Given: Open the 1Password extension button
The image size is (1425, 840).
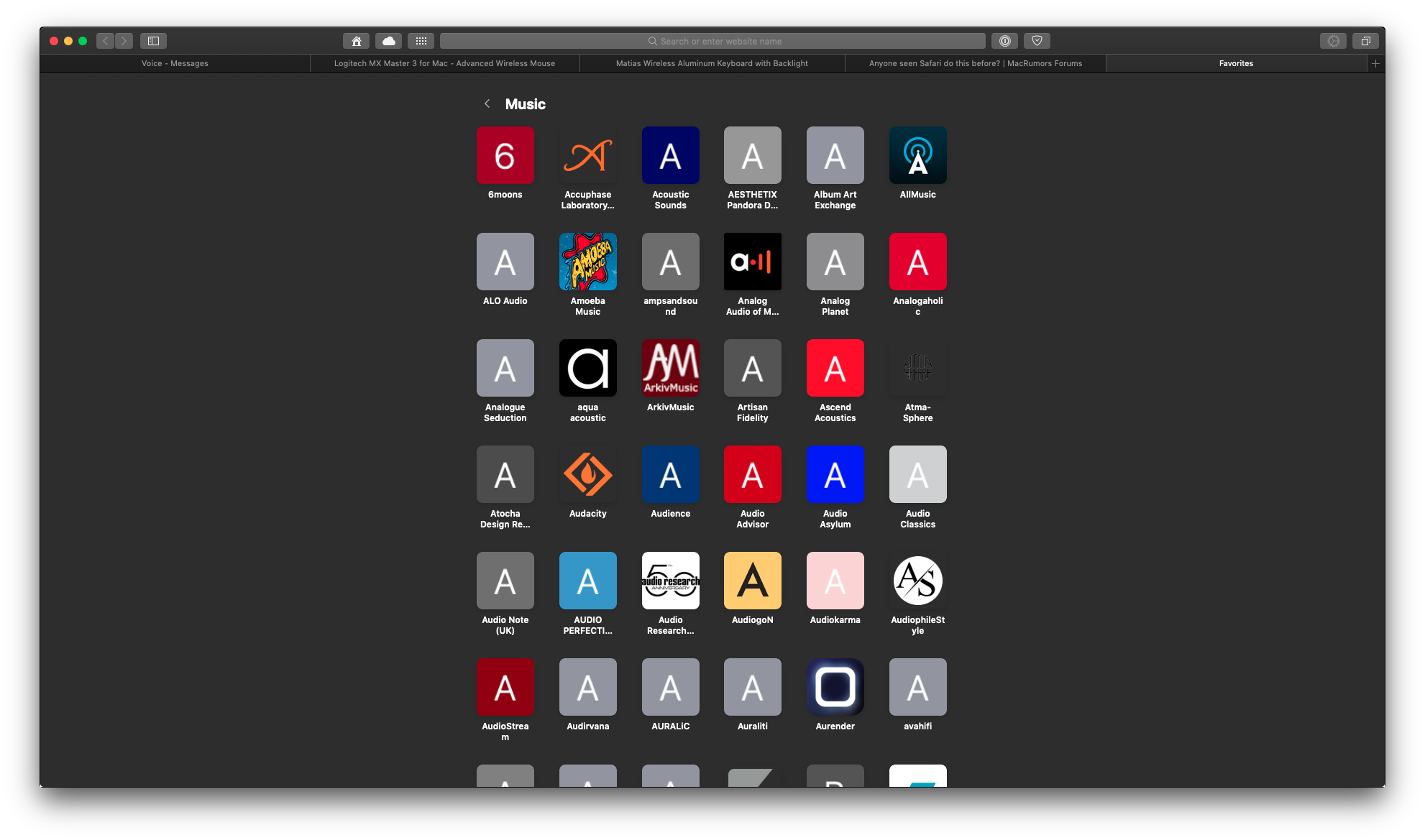Looking at the screenshot, I should click(1004, 41).
